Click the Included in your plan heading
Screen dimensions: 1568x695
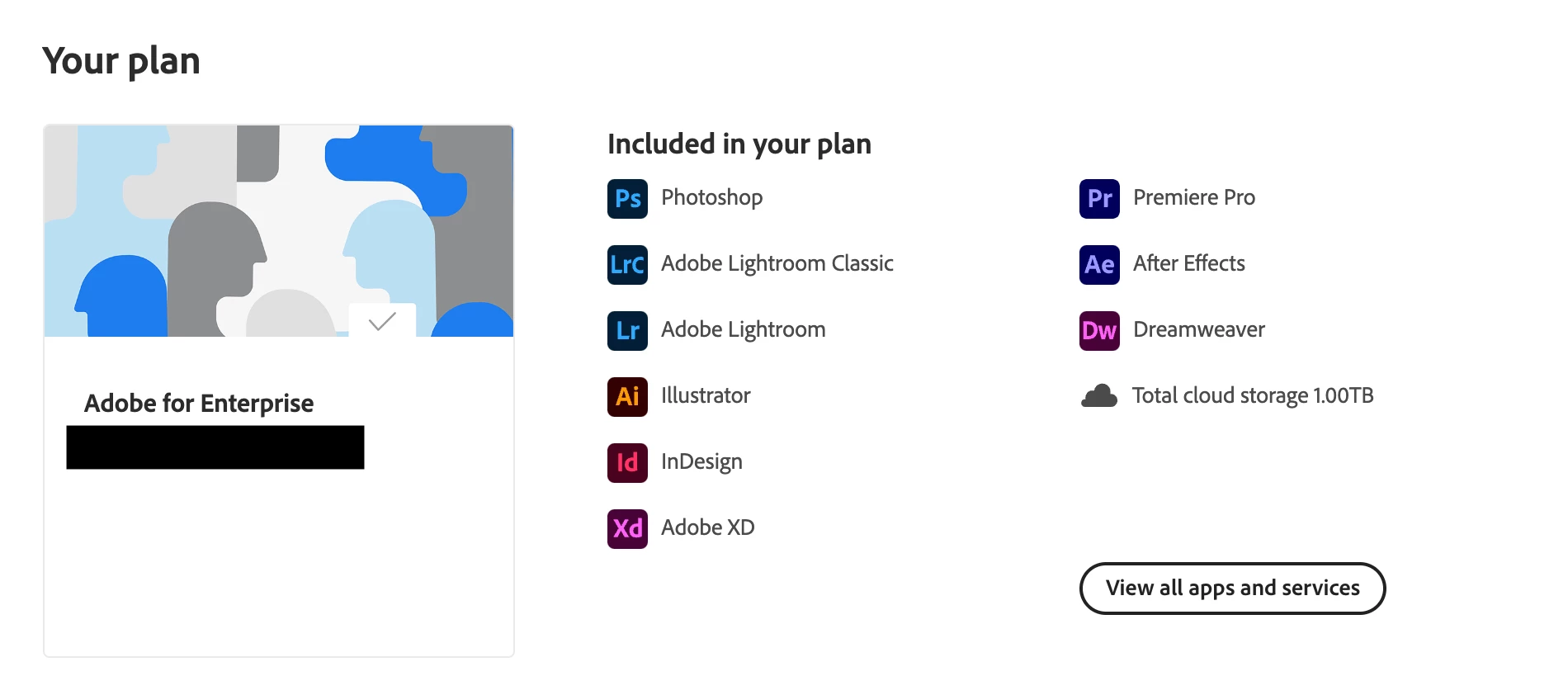[739, 144]
